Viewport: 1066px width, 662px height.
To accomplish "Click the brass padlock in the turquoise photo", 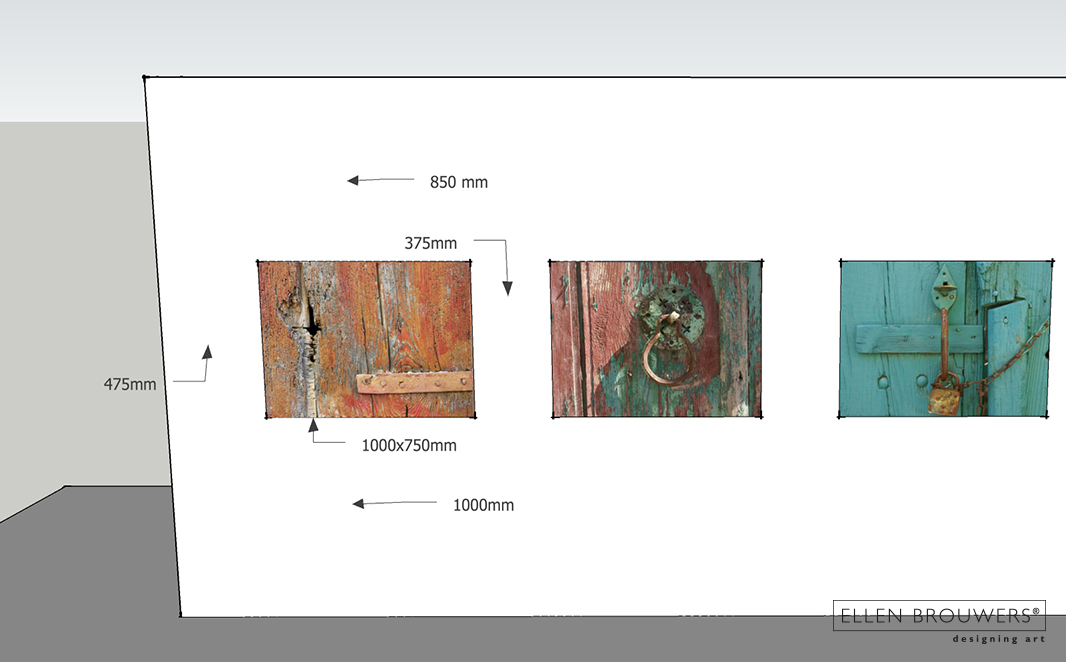I will tap(944, 399).
